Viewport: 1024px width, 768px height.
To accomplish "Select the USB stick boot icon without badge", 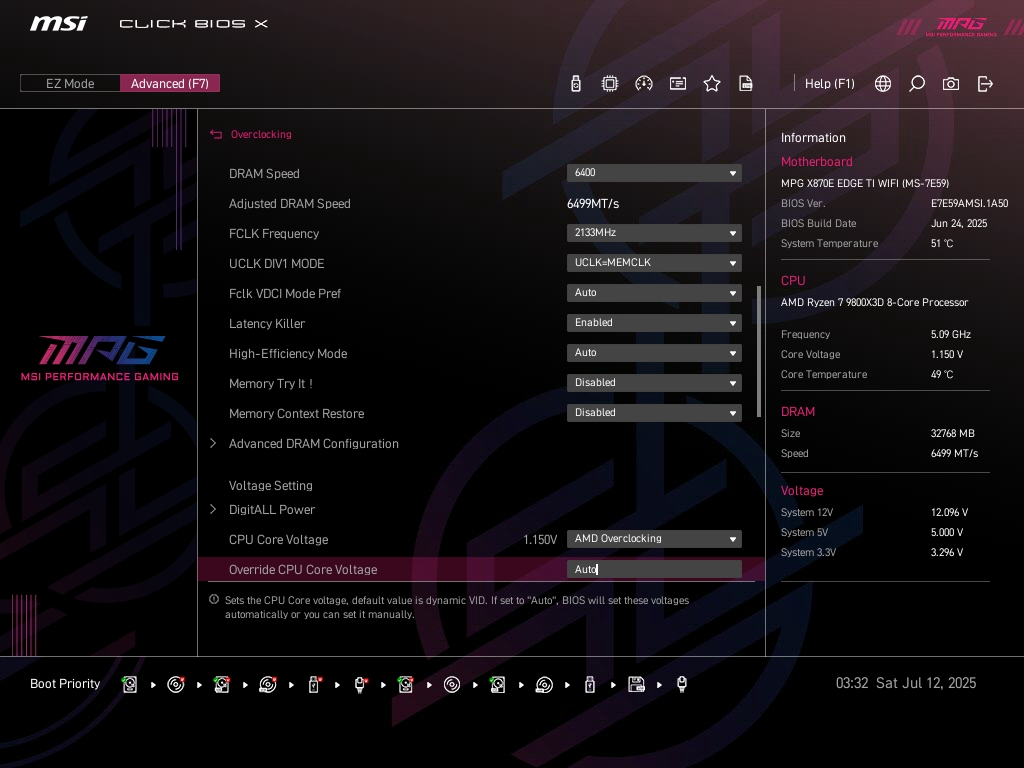I will 590,684.
